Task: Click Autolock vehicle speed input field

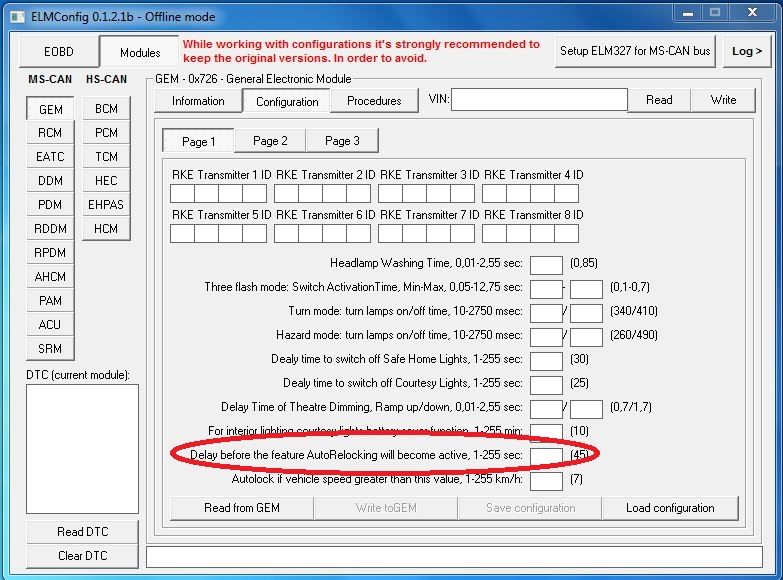Action: [x=546, y=481]
